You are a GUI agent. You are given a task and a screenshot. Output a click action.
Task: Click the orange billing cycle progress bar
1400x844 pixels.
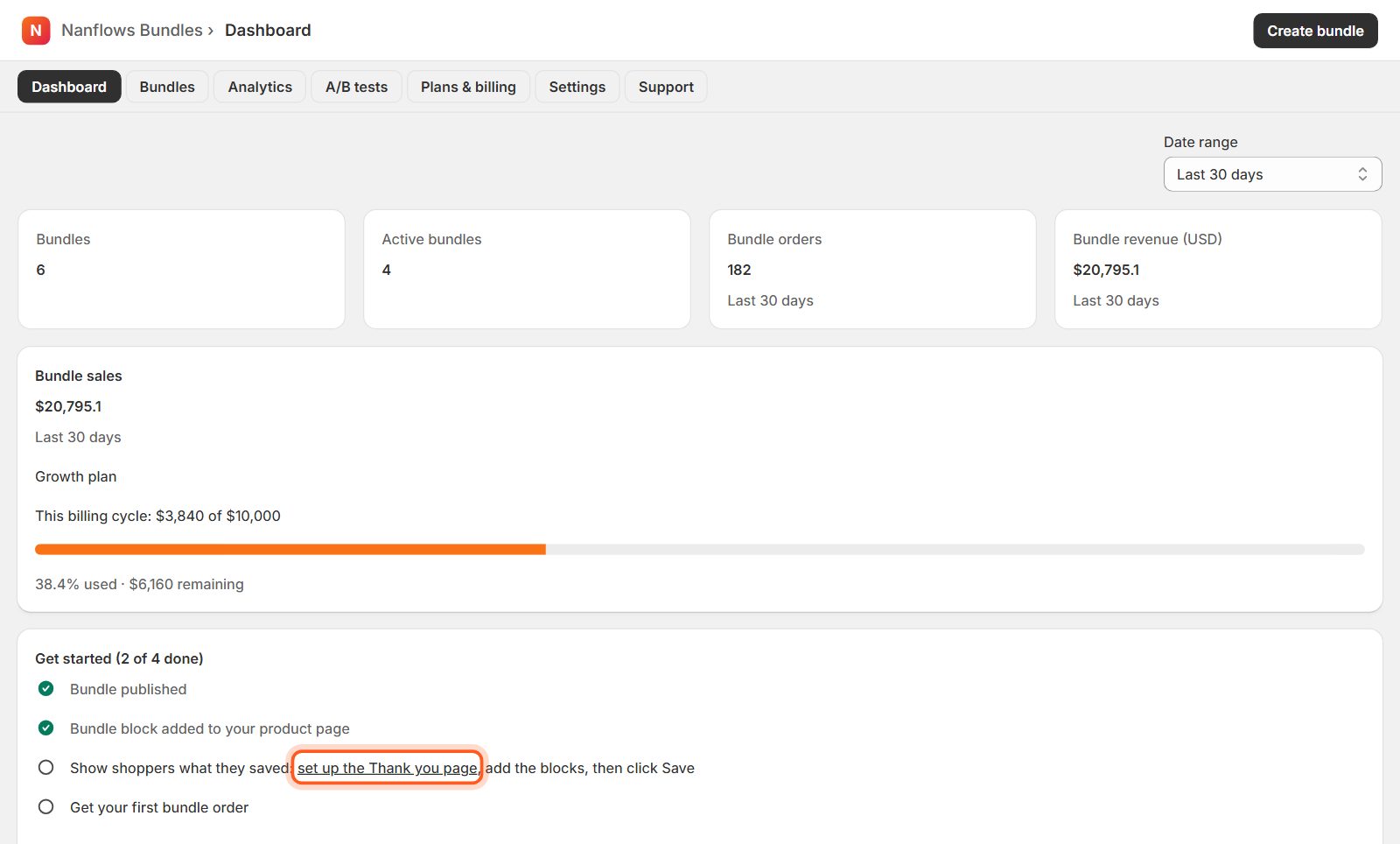[x=290, y=550]
